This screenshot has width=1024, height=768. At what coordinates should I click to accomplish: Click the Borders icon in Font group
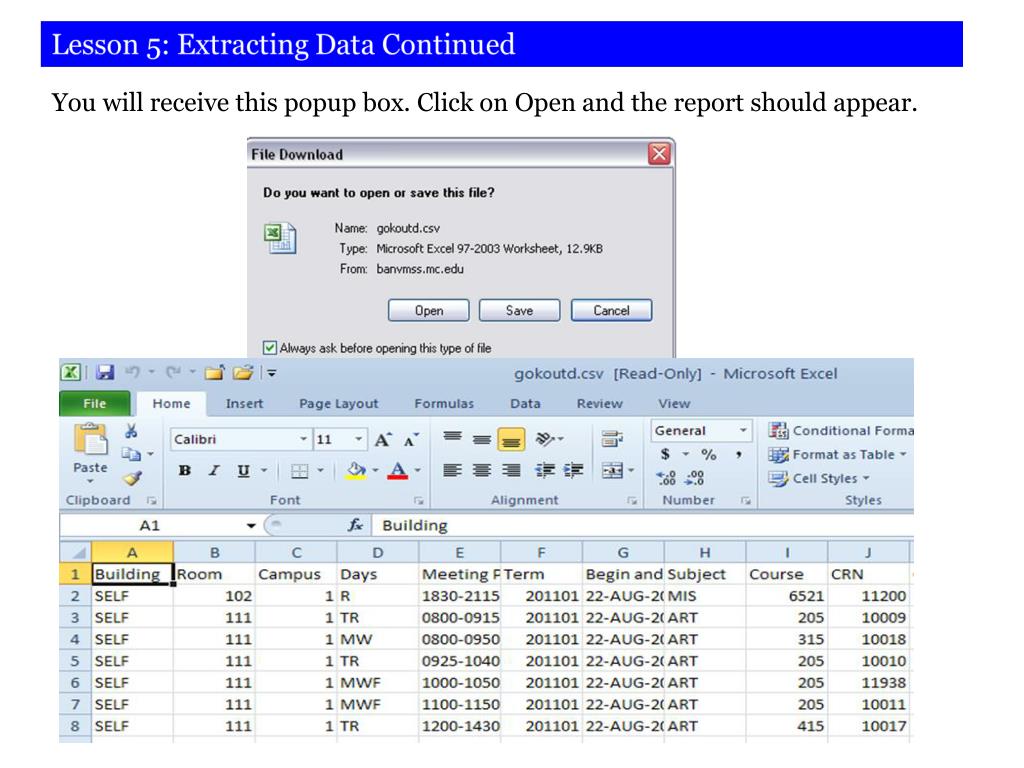[299, 470]
